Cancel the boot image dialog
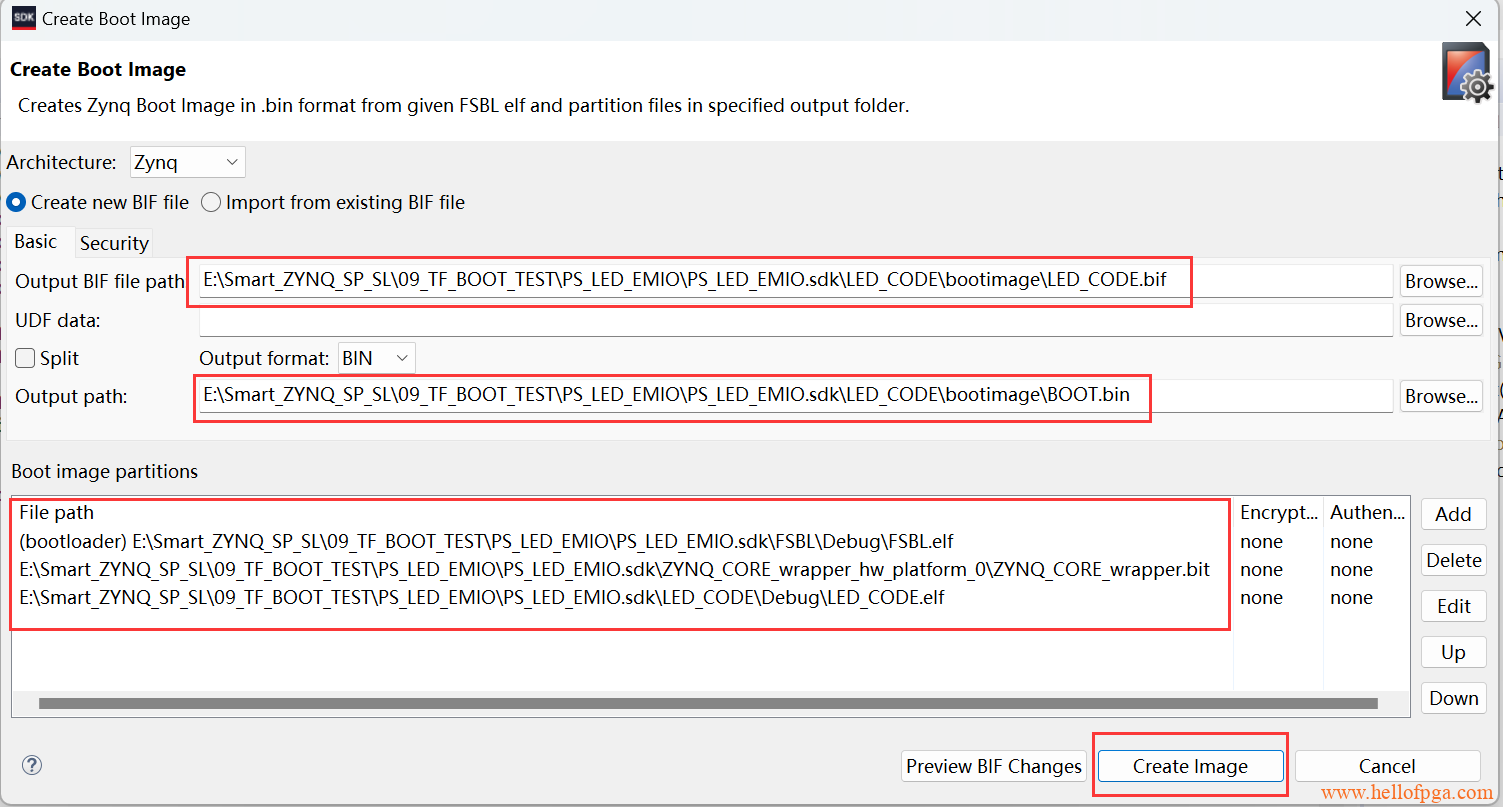The height and width of the screenshot is (807, 1503). click(x=1386, y=766)
